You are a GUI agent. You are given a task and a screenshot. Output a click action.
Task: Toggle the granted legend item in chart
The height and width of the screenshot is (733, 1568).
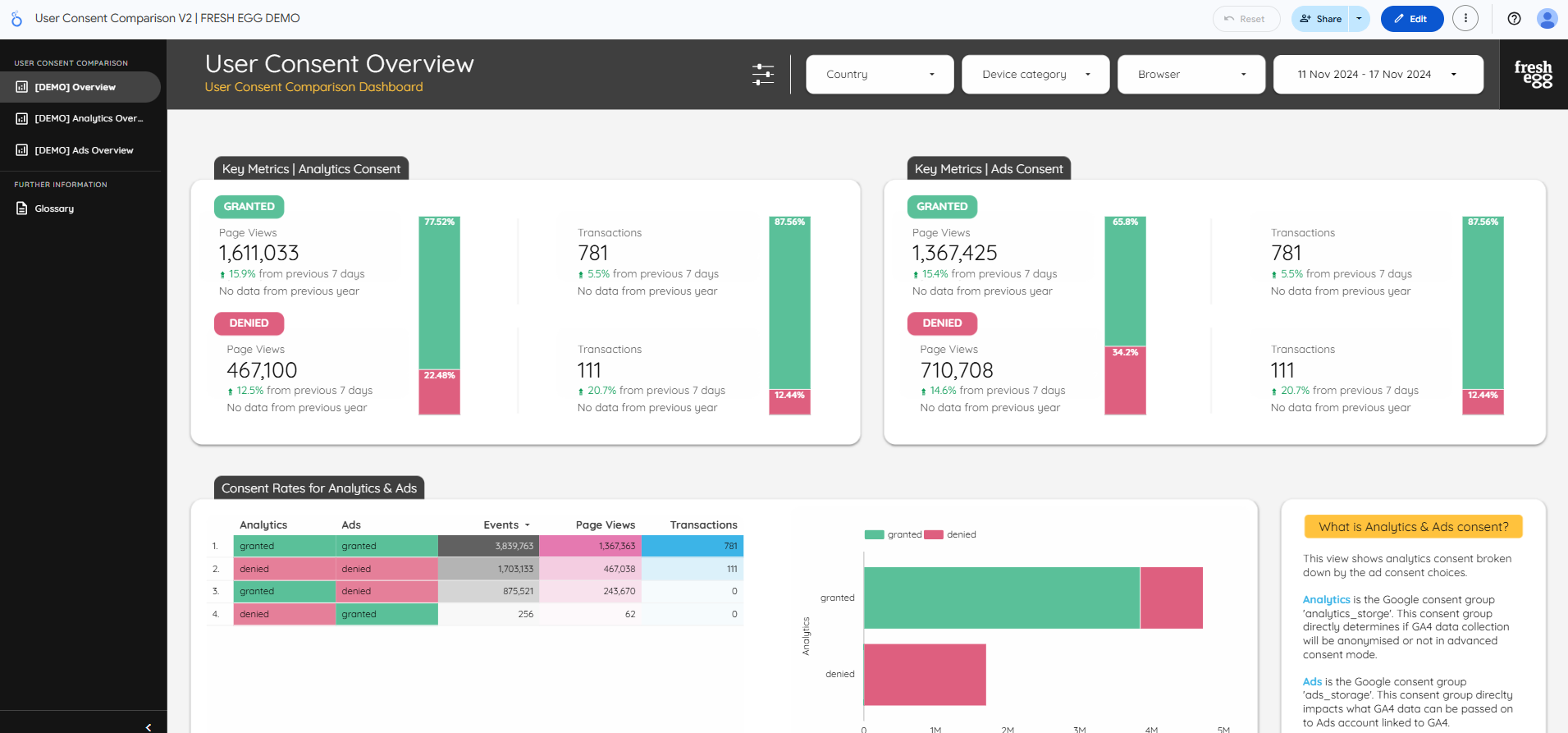pyautogui.click(x=894, y=534)
